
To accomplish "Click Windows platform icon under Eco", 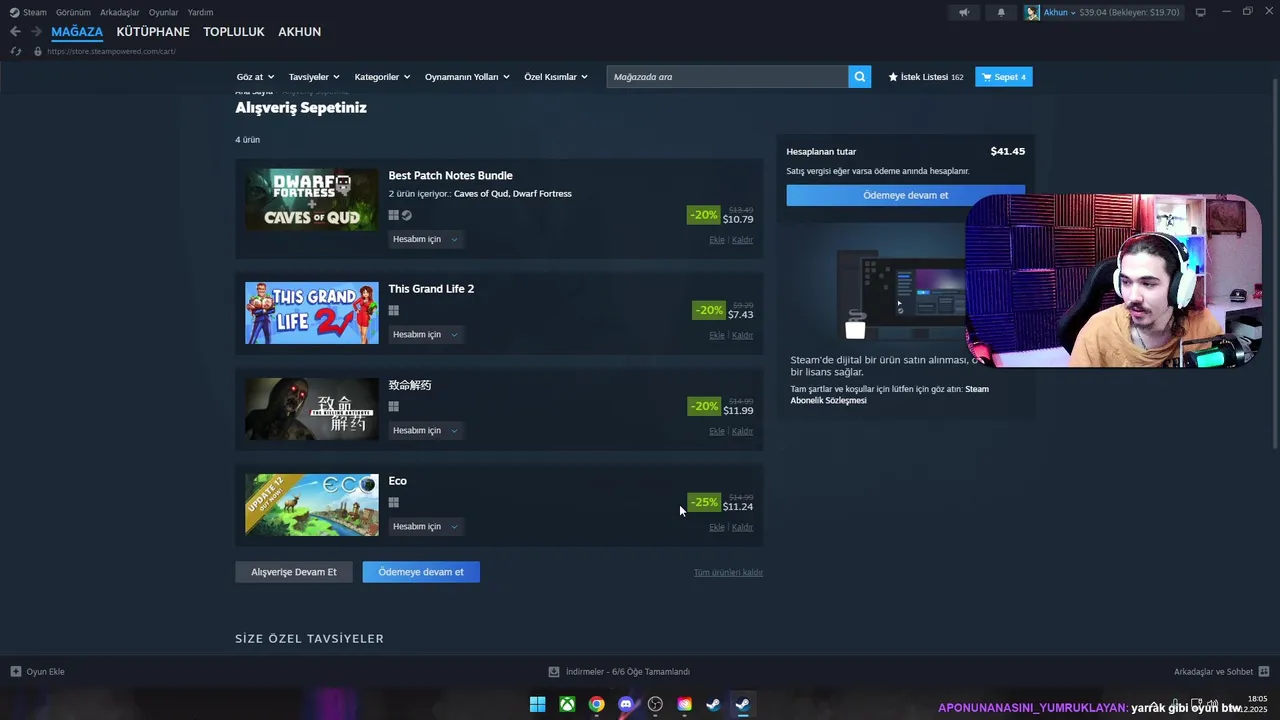I will coord(394,503).
